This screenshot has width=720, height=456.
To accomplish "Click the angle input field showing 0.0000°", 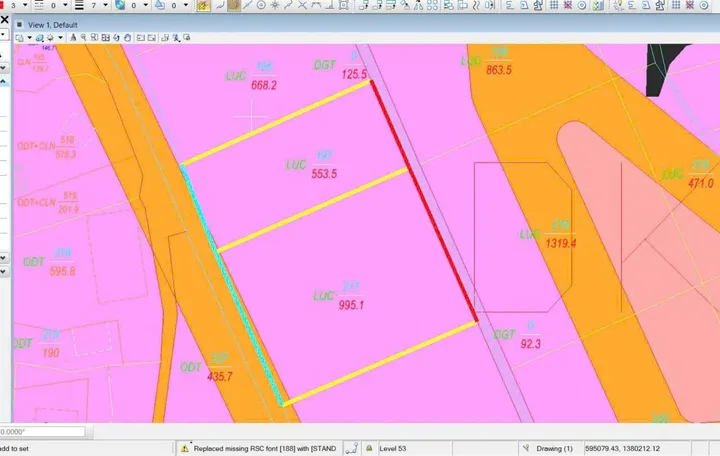I will (42, 432).
